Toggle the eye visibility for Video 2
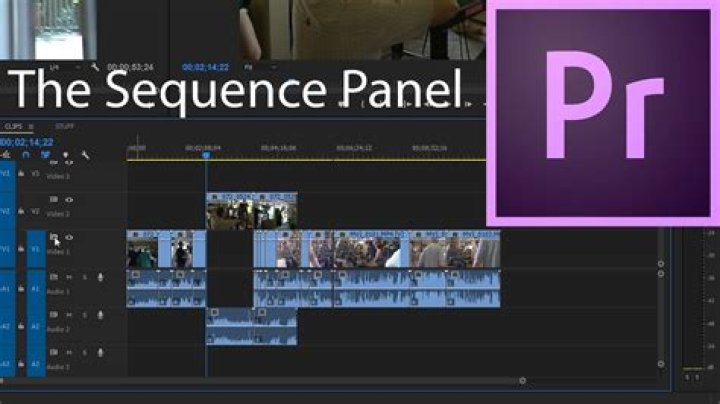This screenshot has height=404, width=720. [x=69, y=200]
